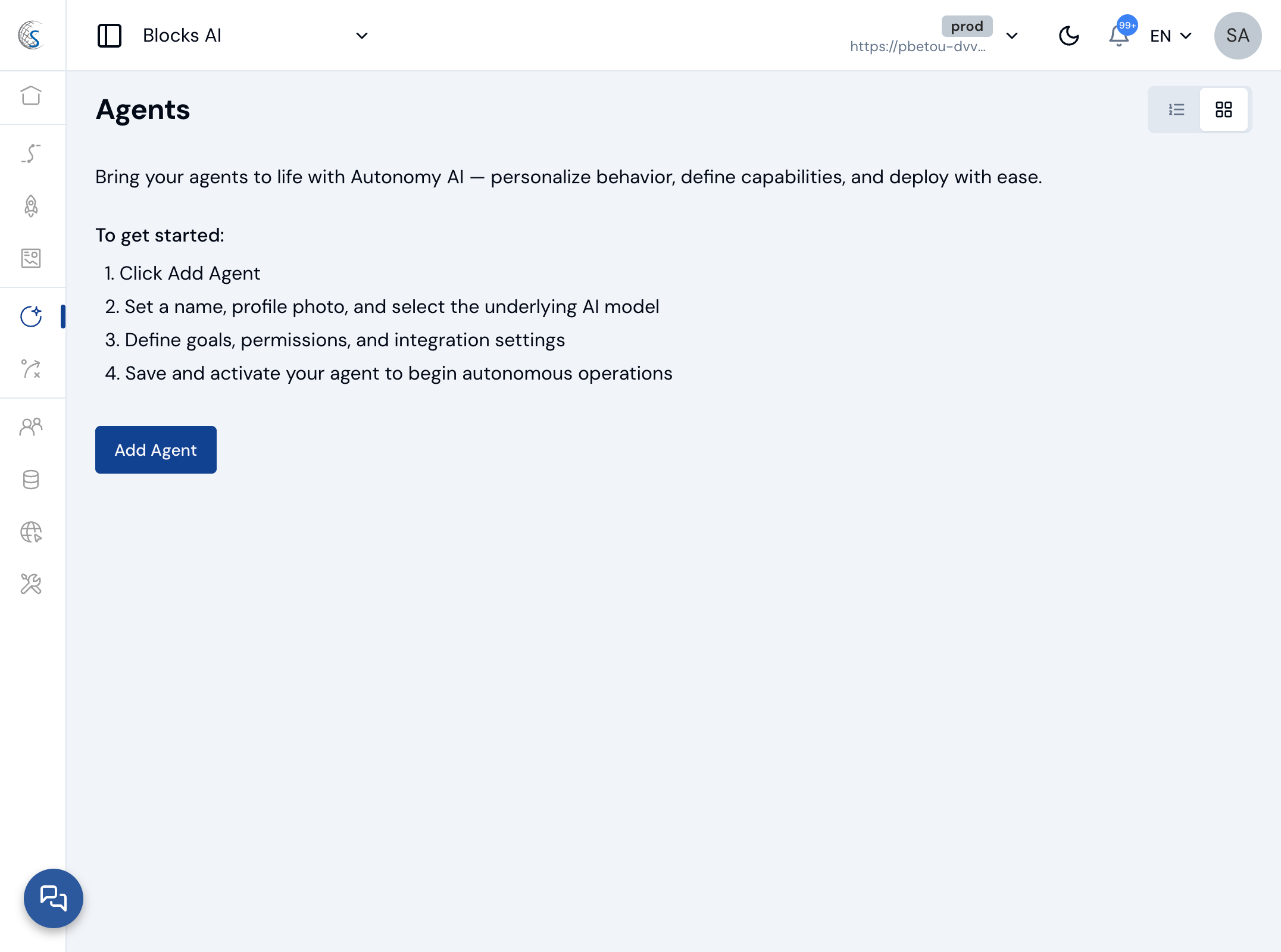Screen dimensions: 1281x952
Task: Expand the prod environment selector
Action: [1012, 36]
